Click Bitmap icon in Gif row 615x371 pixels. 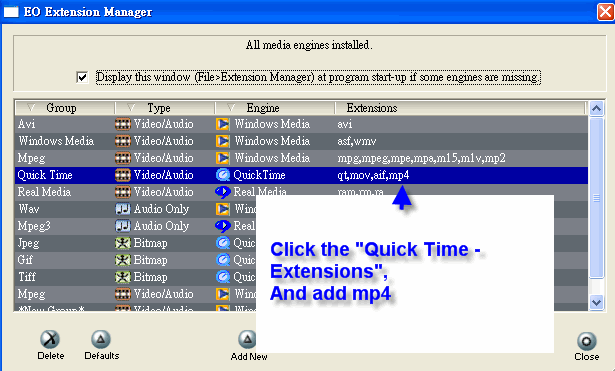tap(122, 260)
